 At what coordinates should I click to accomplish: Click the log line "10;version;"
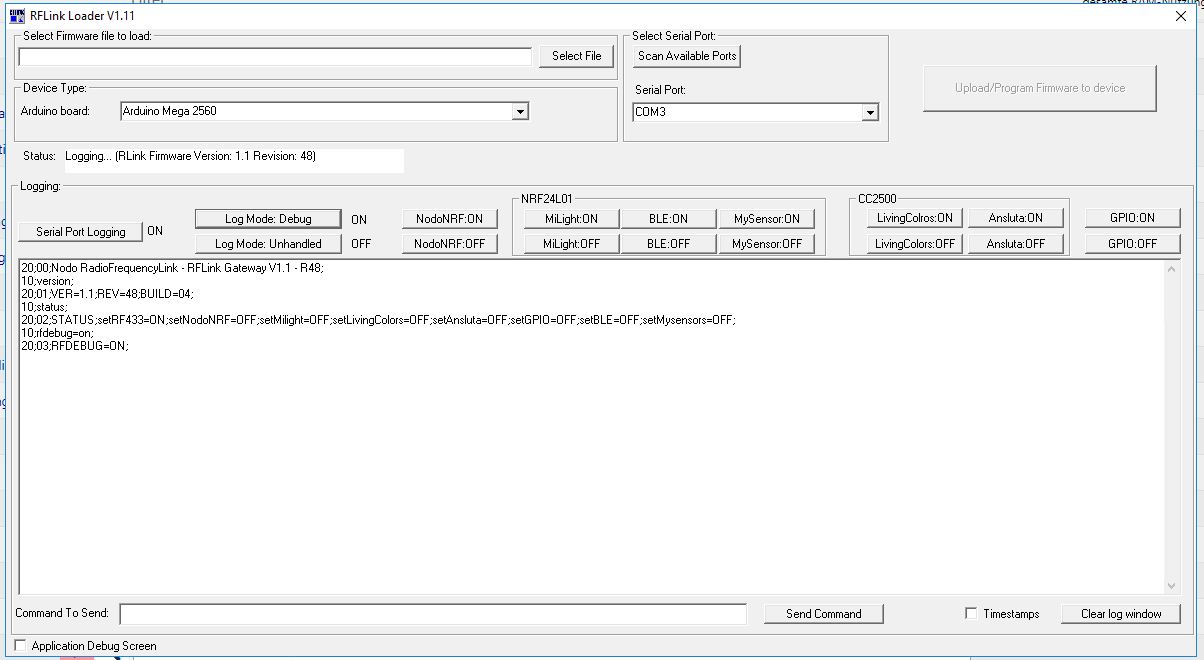48,281
